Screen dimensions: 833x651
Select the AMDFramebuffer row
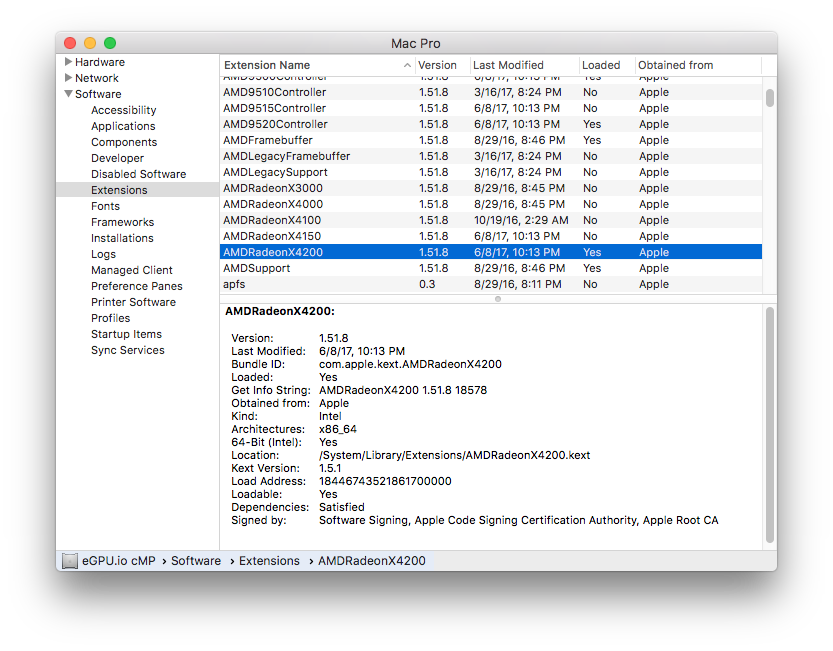point(491,140)
